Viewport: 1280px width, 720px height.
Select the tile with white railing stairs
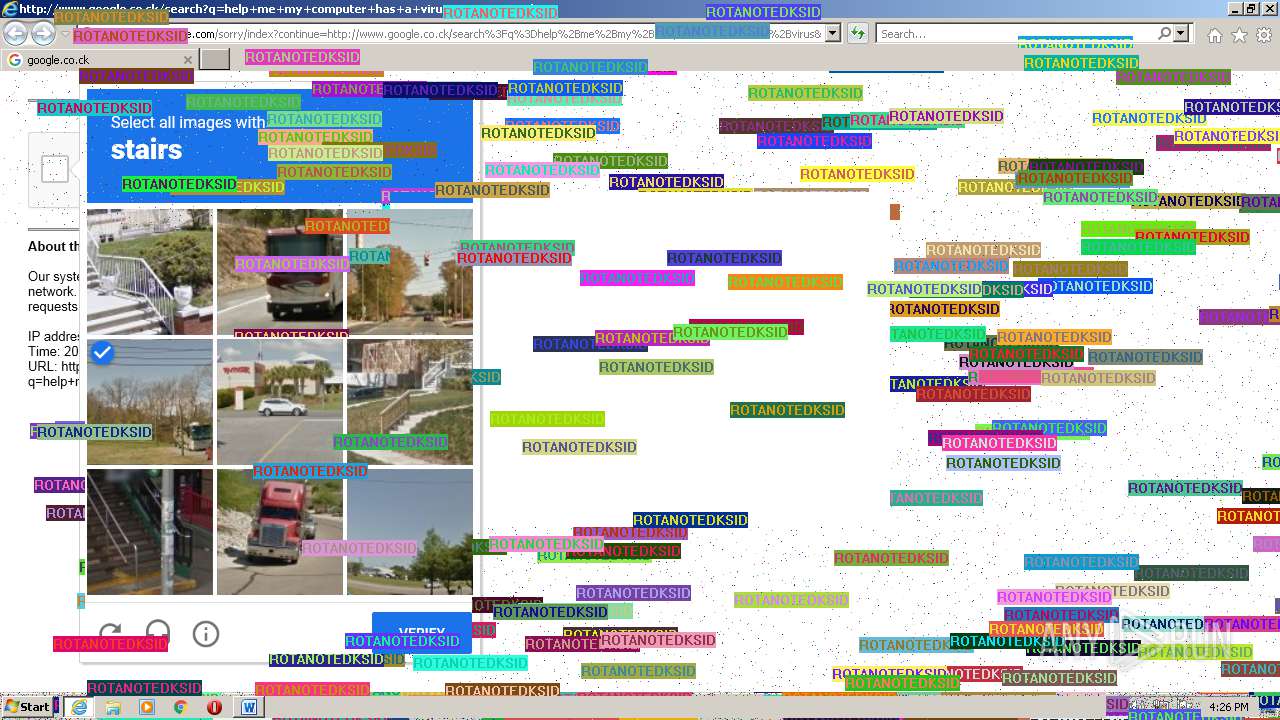click(x=150, y=272)
